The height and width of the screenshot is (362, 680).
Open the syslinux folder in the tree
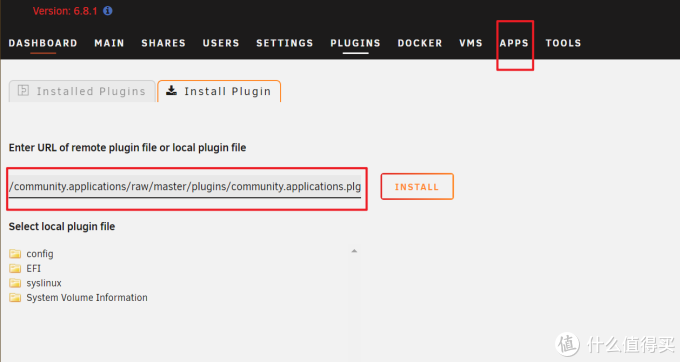click(44, 283)
